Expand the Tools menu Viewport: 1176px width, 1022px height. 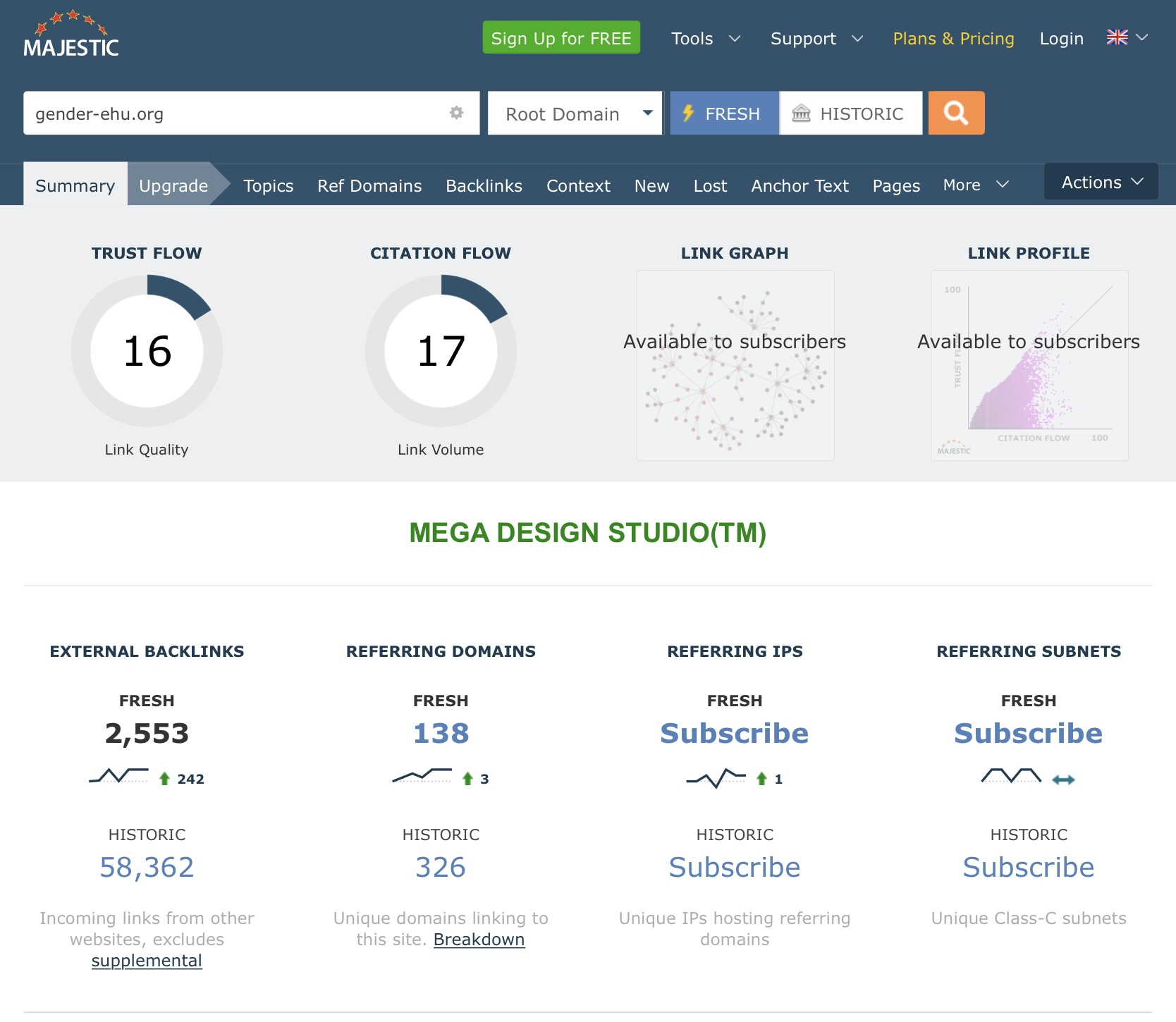tap(706, 38)
